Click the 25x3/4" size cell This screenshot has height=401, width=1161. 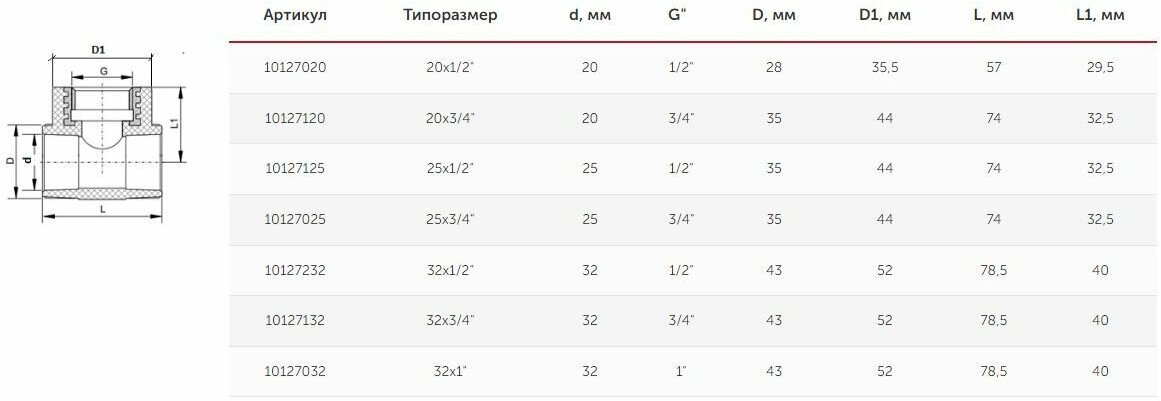tap(450, 220)
